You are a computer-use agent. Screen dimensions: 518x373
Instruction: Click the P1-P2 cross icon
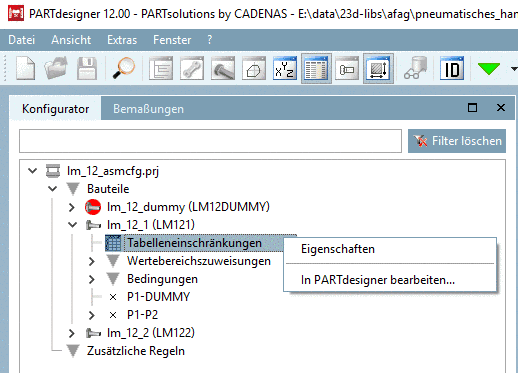(x=113, y=315)
